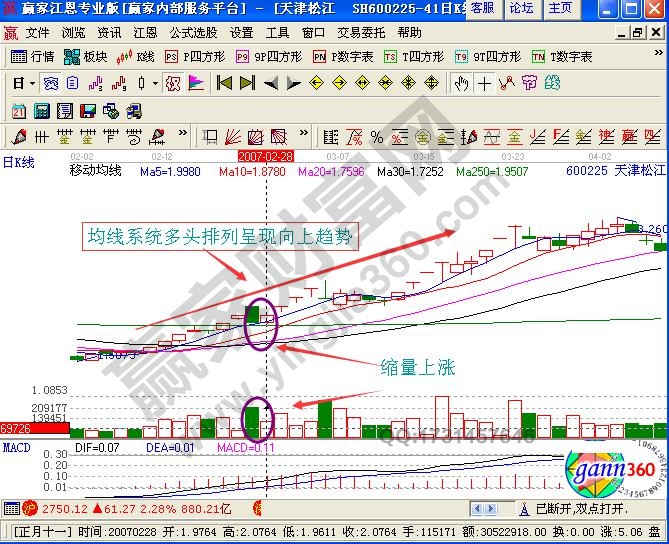Open the T数字表 tool
669x544 pixels.
tap(561, 57)
